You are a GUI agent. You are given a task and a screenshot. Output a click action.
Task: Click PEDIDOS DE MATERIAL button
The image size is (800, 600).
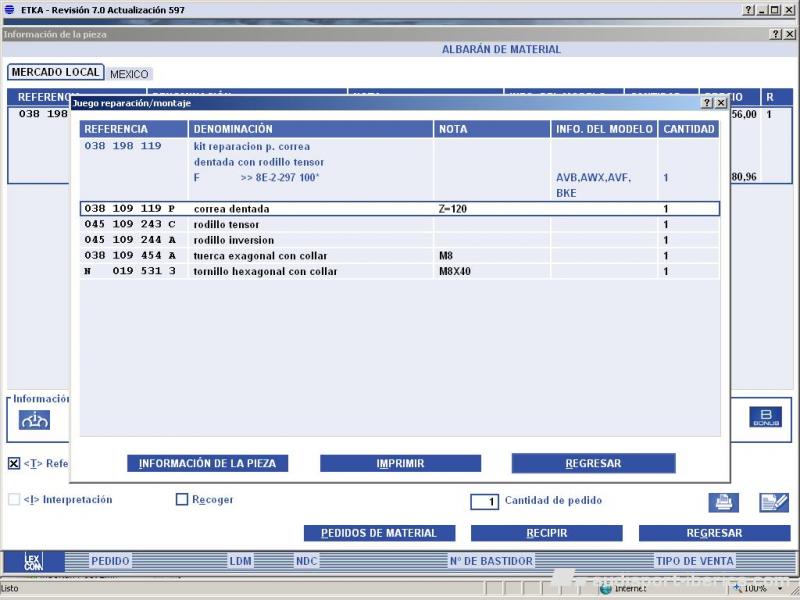[x=379, y=533]
